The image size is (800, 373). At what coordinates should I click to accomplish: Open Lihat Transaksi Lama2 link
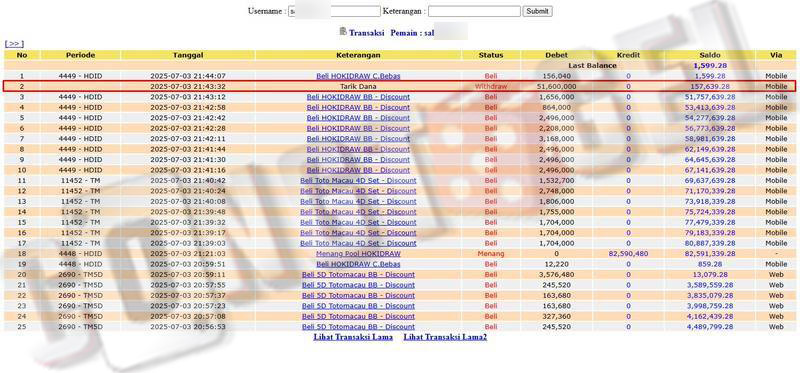pyautogui.click(x=445, y=337)
